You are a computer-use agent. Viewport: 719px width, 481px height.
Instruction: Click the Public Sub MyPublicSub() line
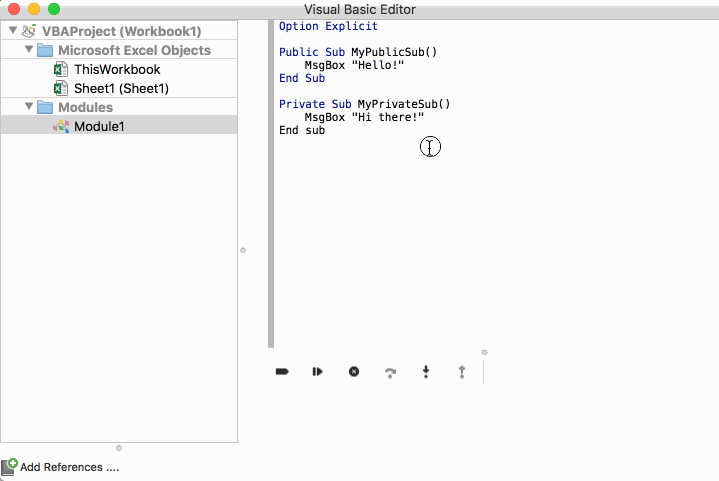point(358,52)
